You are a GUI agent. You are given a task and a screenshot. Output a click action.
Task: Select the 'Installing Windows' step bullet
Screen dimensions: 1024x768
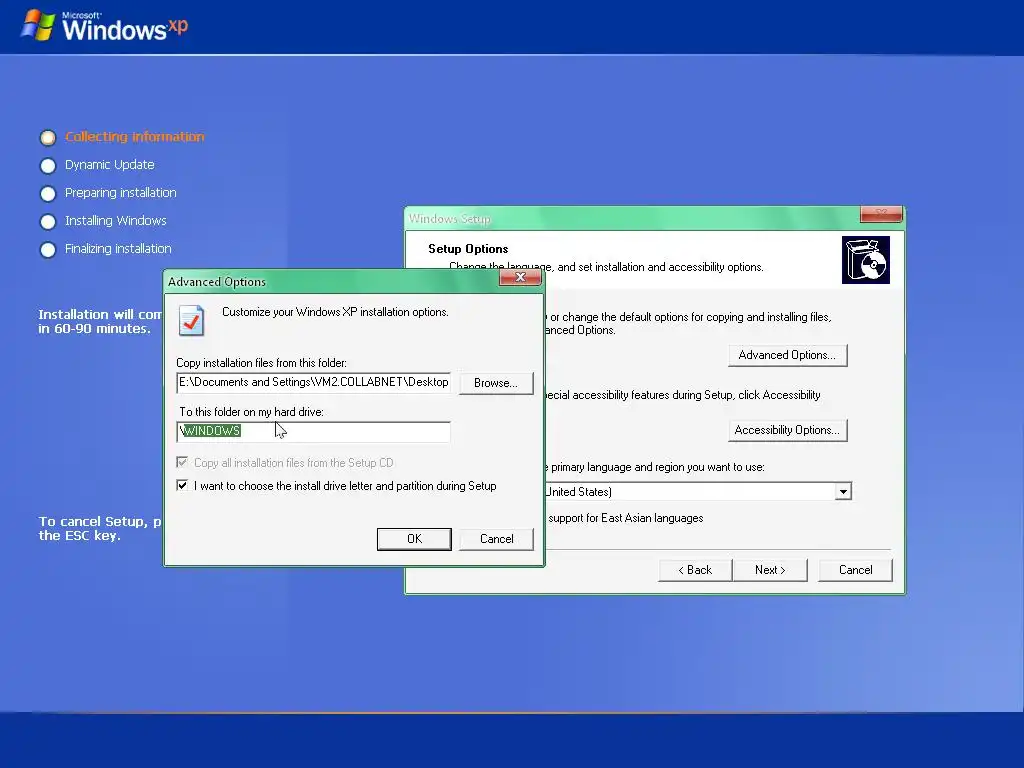coord(48,222)
